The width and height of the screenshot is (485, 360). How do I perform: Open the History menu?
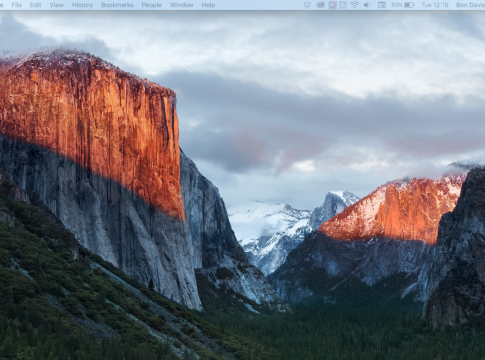[x=82, y=5]
